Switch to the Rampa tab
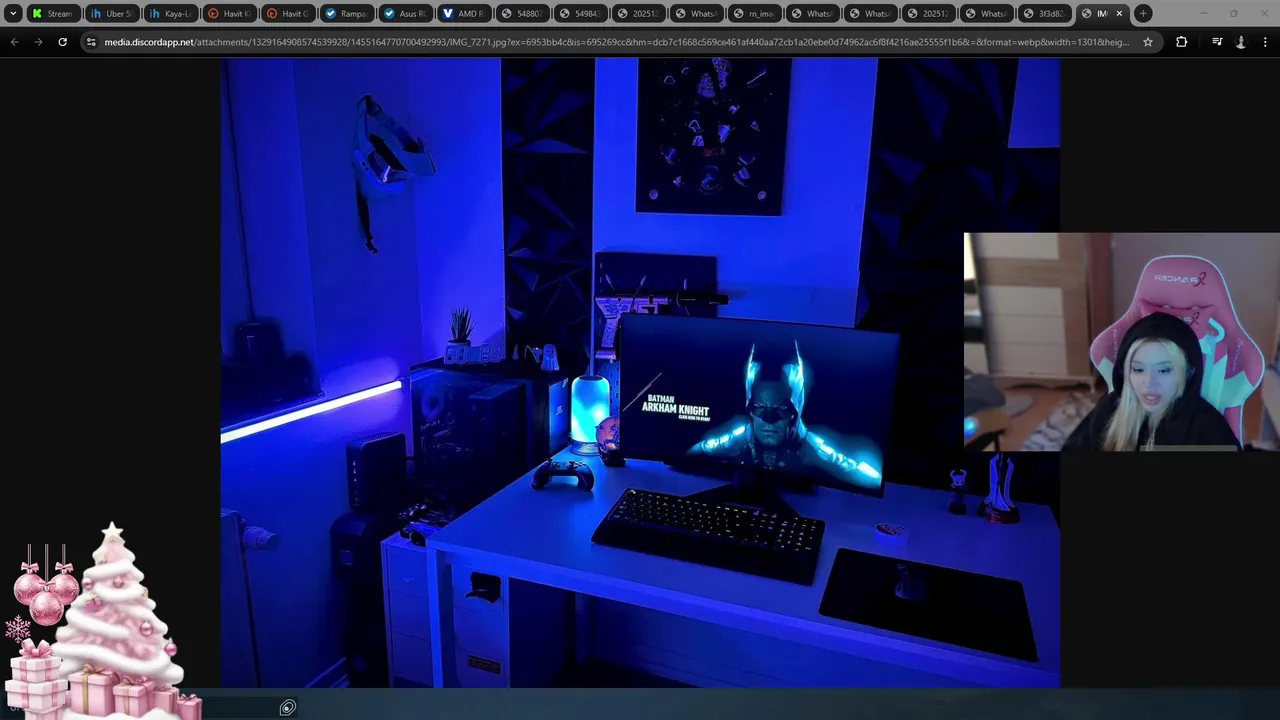The image size is (1280, 720). tap(346, 14)
